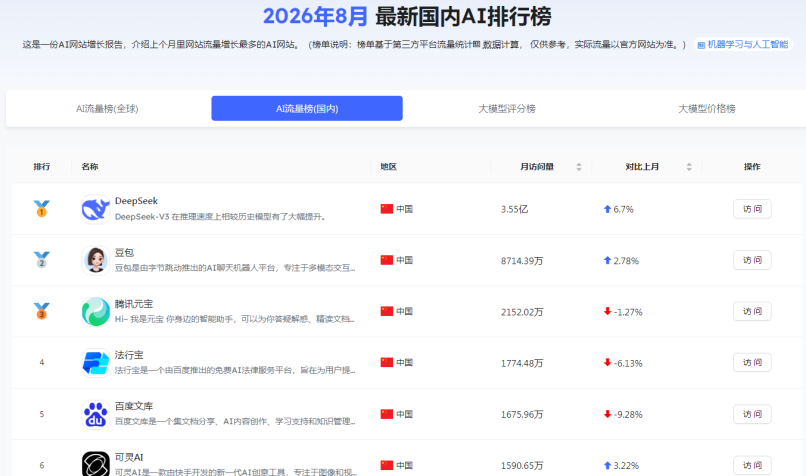Viewport: 806px width, 476px height.
Task: Click the 2026年8月 page title heading
Action: click(x=407, y=16)
